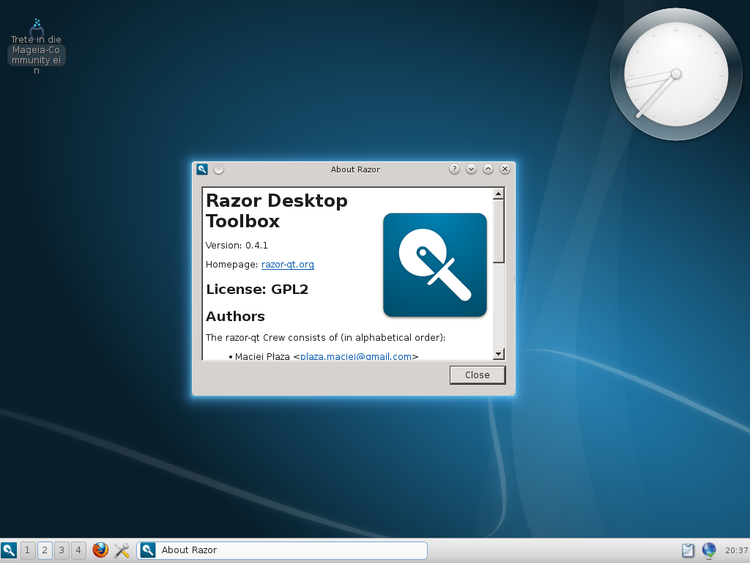This screenshot has height=563, width=750.
Task: Switch to virtual desktop 1
Action: click(27, 550)
